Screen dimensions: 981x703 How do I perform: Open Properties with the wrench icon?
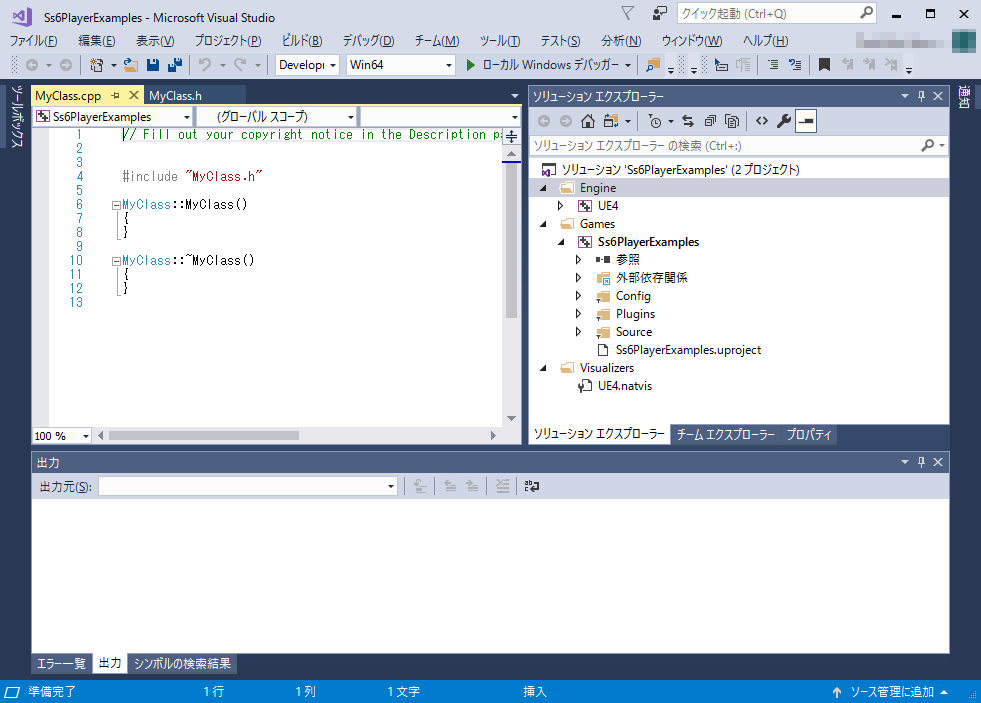[783, 121]
